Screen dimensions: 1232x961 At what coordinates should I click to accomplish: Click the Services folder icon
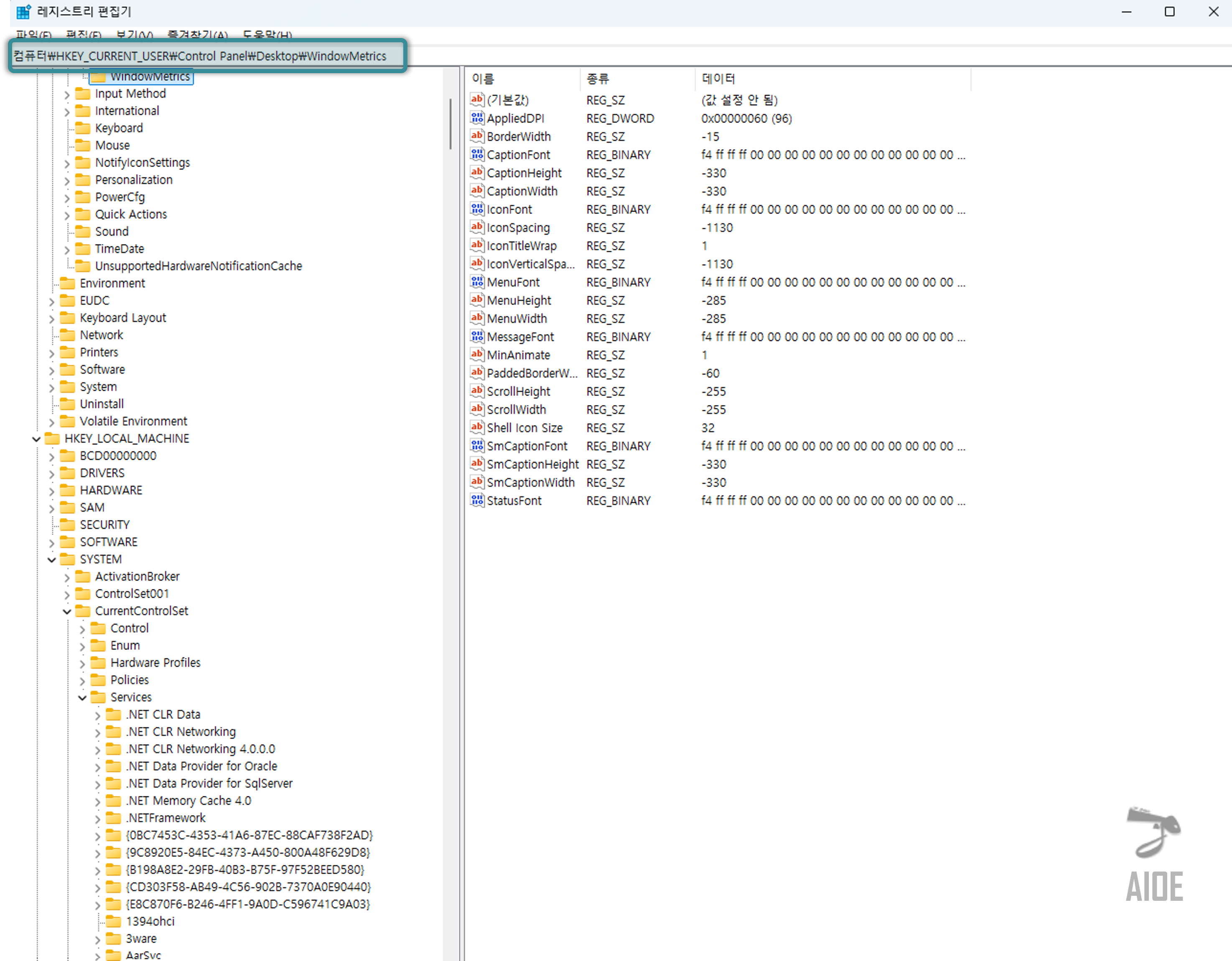98,697
